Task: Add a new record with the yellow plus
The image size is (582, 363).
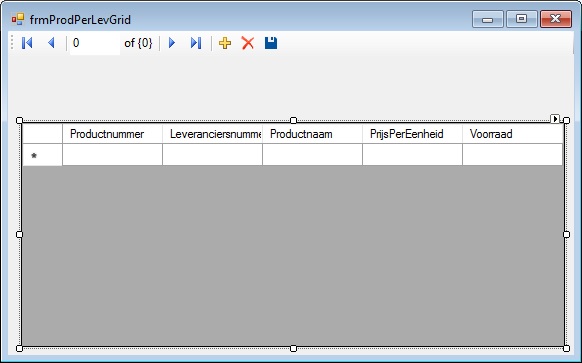Action: click(225, 43)
